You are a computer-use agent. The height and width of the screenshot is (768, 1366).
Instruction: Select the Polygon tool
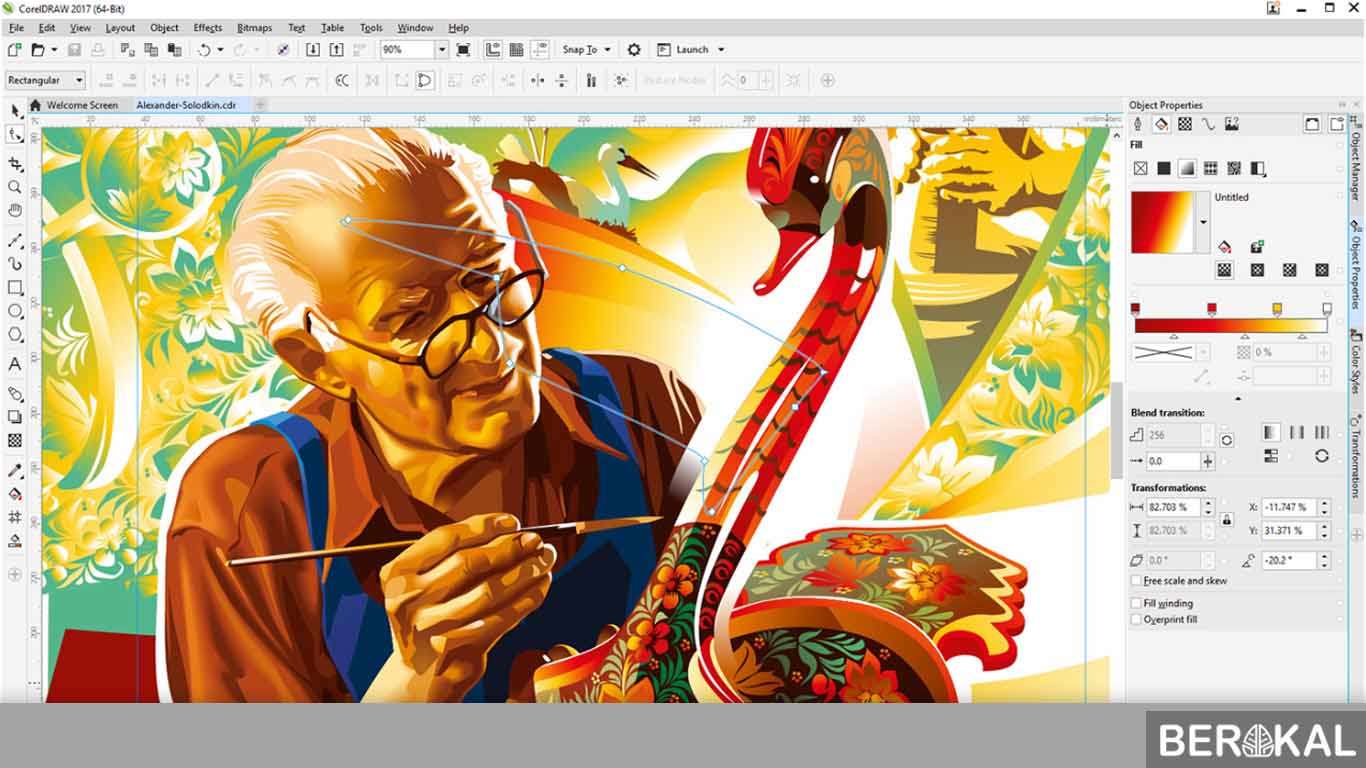[x=15, y=335]
